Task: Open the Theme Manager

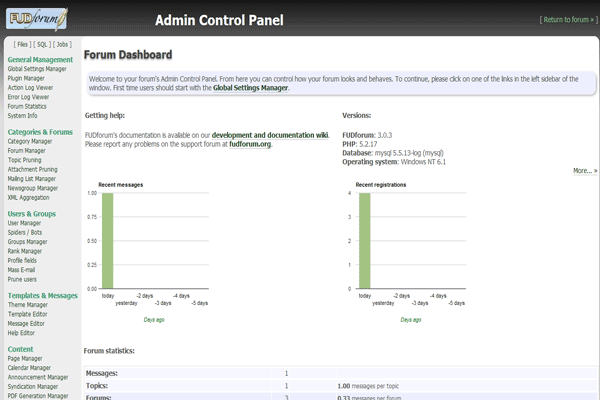Action: point(28,305)
